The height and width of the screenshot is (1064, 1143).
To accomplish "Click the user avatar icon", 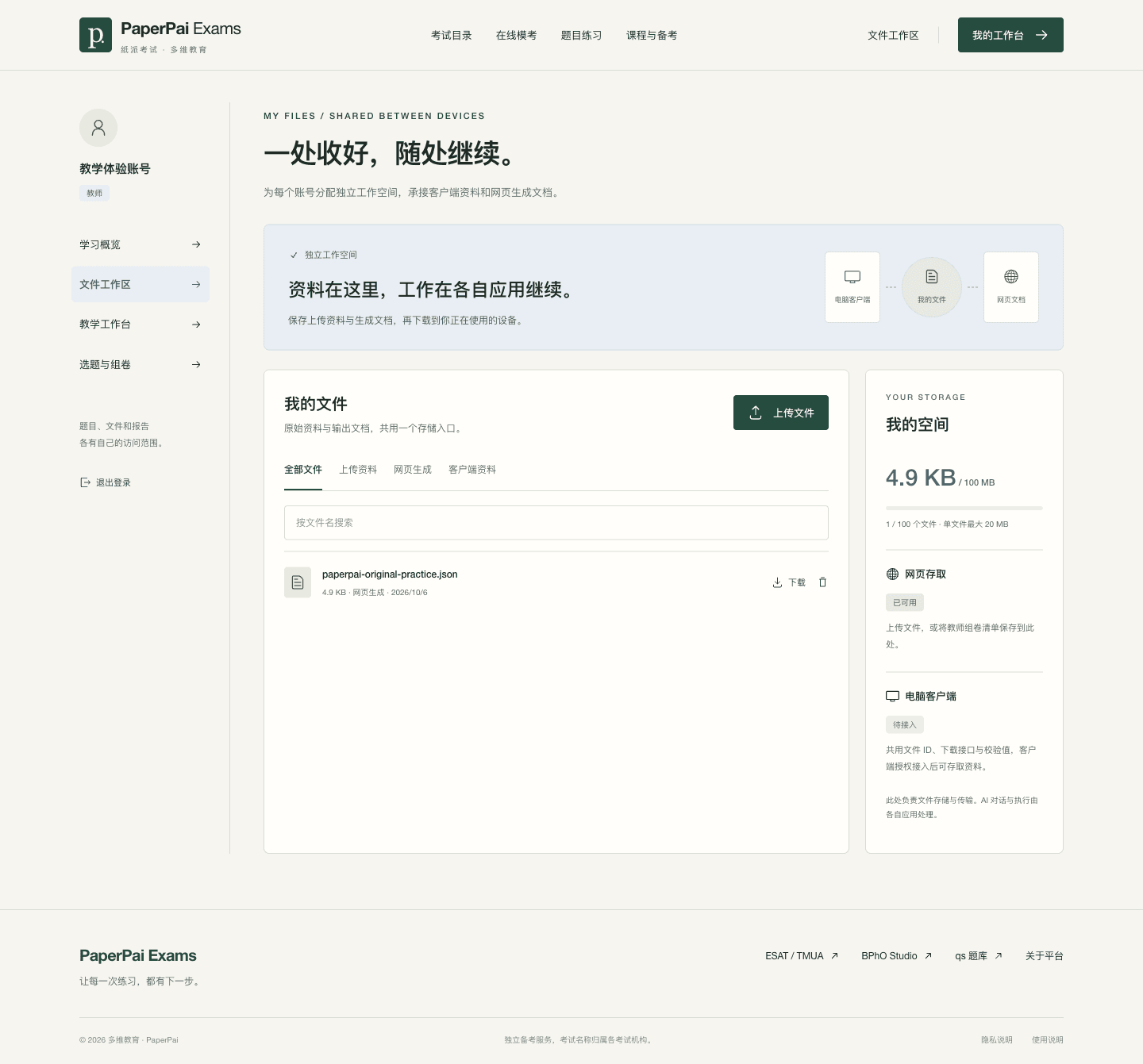I will (x=98, y=128).
